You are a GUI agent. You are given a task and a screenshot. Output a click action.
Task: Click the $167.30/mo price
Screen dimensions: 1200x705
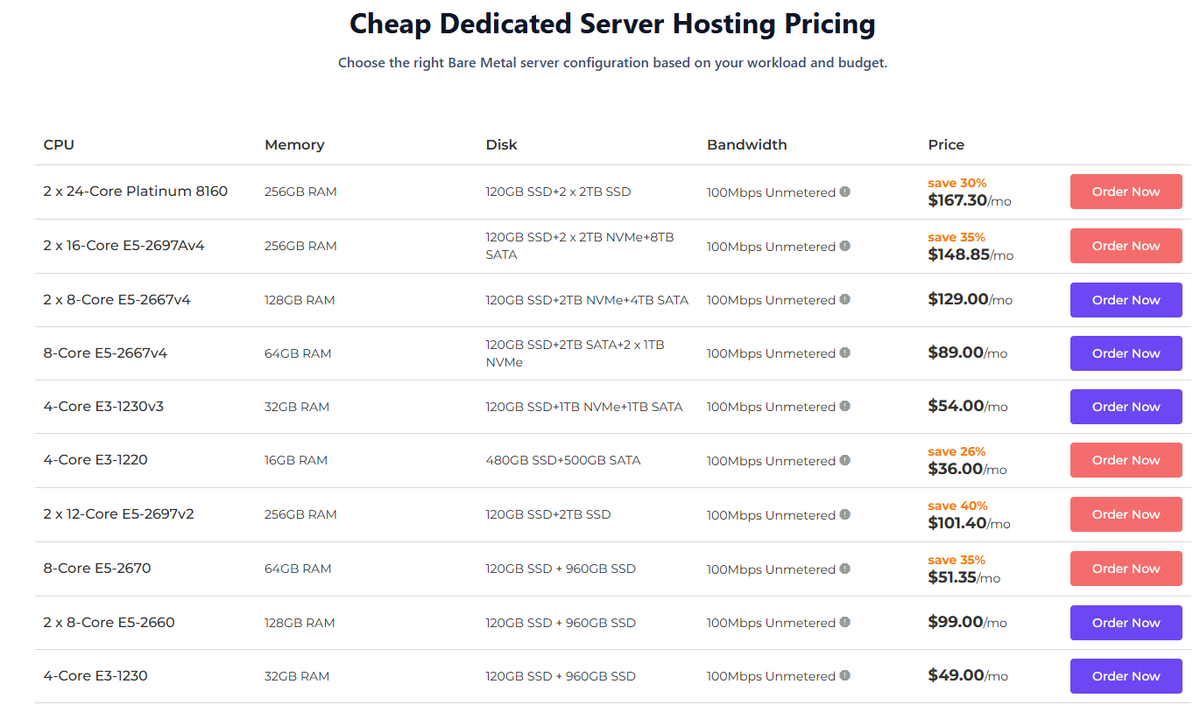pos(969,200)
